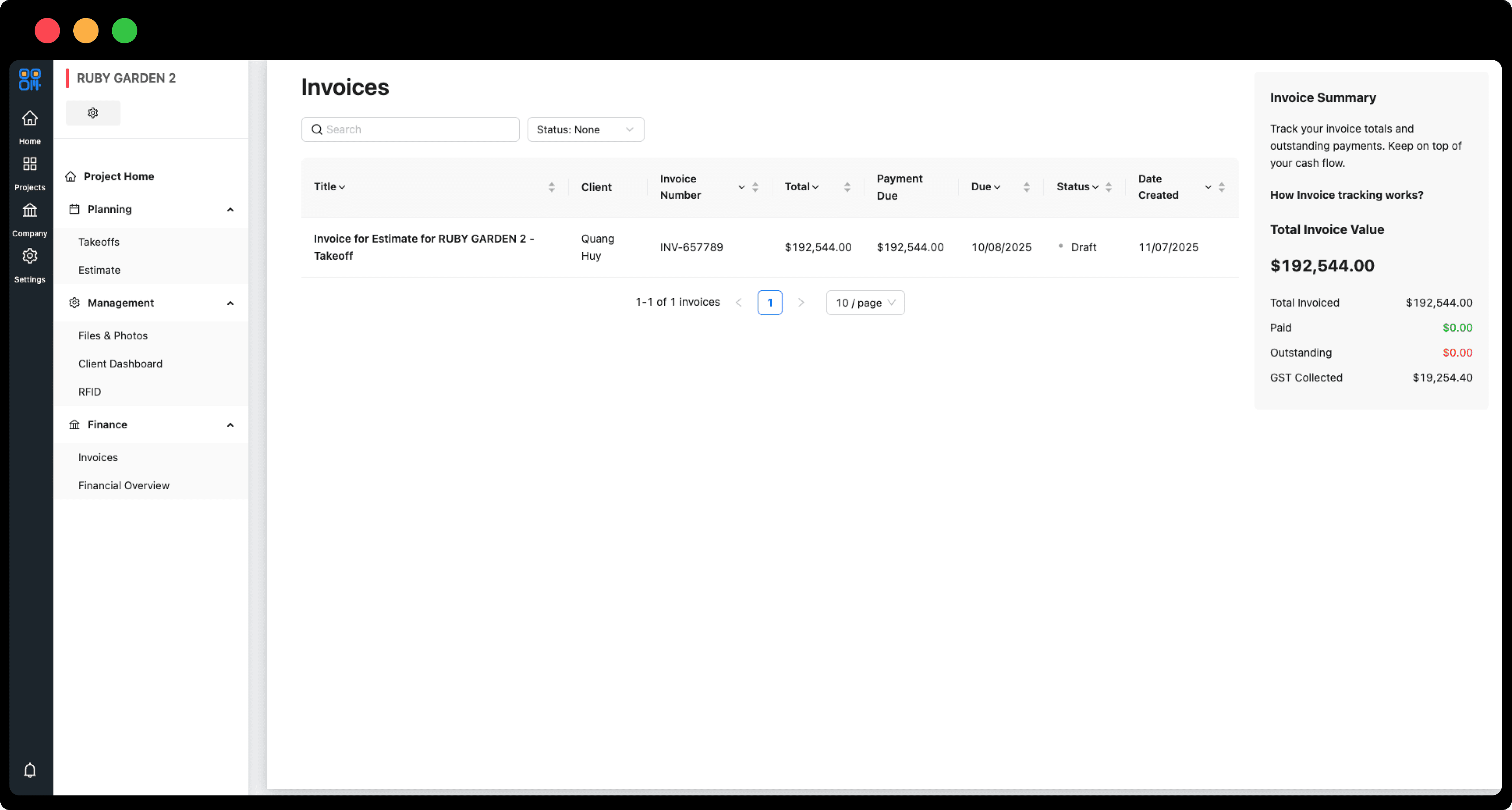The width and height of the screenshot is (1512, 810).
Task: Open Home from the dark sidebar
Action: point(30,128)
